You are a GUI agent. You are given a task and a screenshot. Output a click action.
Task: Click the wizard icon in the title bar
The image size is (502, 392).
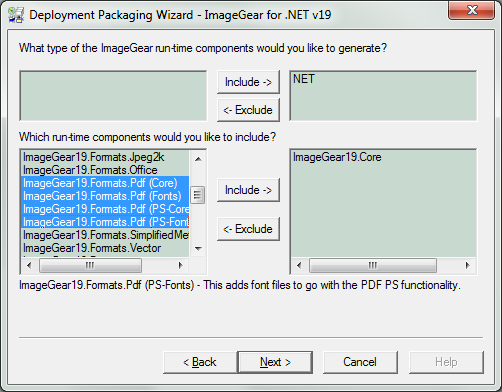point(16,15)
